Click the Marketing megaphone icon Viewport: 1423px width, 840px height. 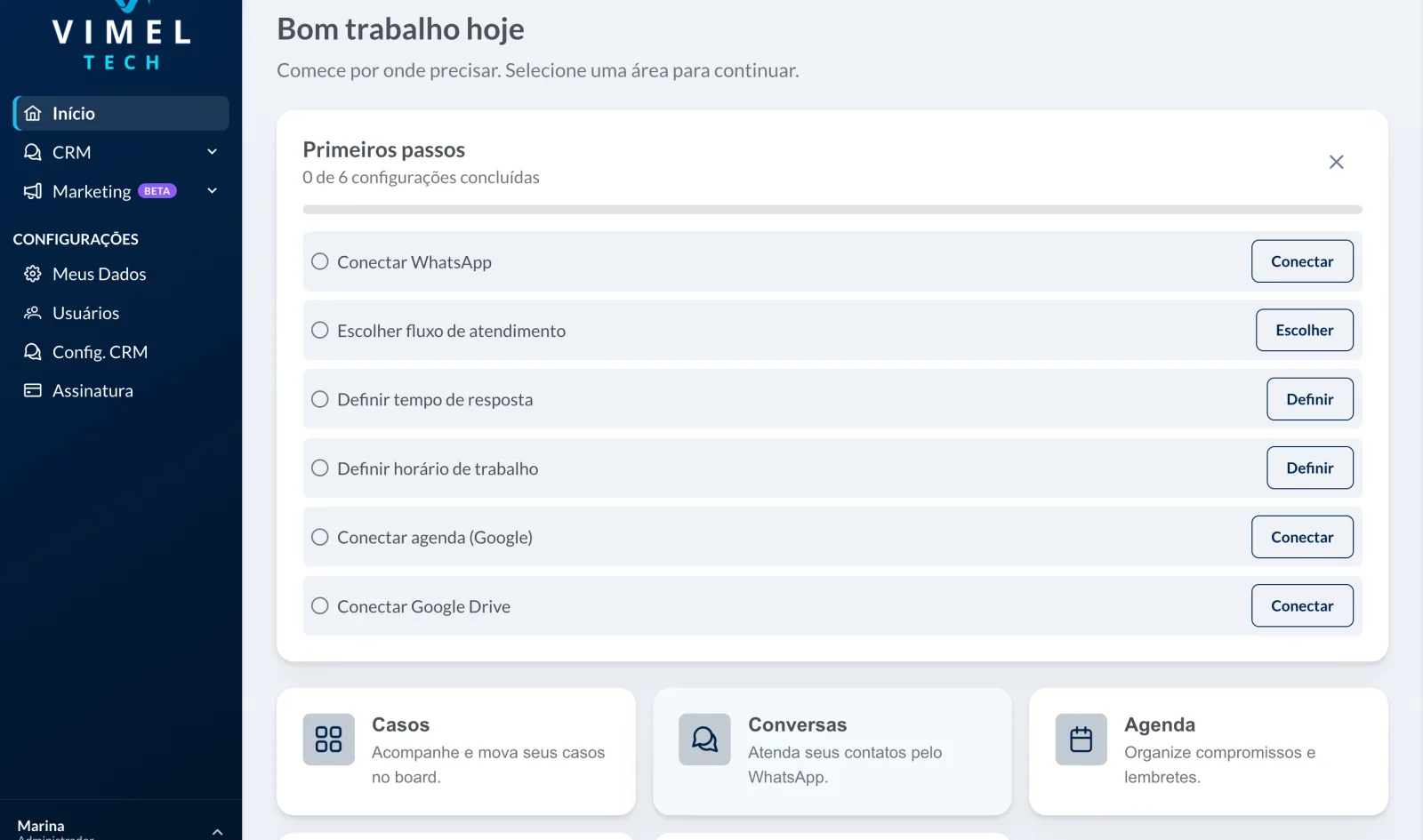pos(33,191)
